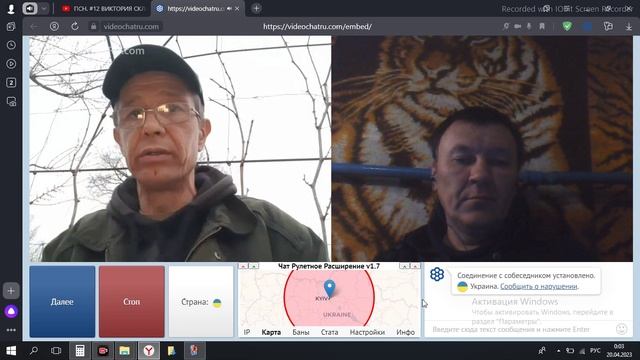Click the Далее button
640x360 pixels.
pos(62,302)
